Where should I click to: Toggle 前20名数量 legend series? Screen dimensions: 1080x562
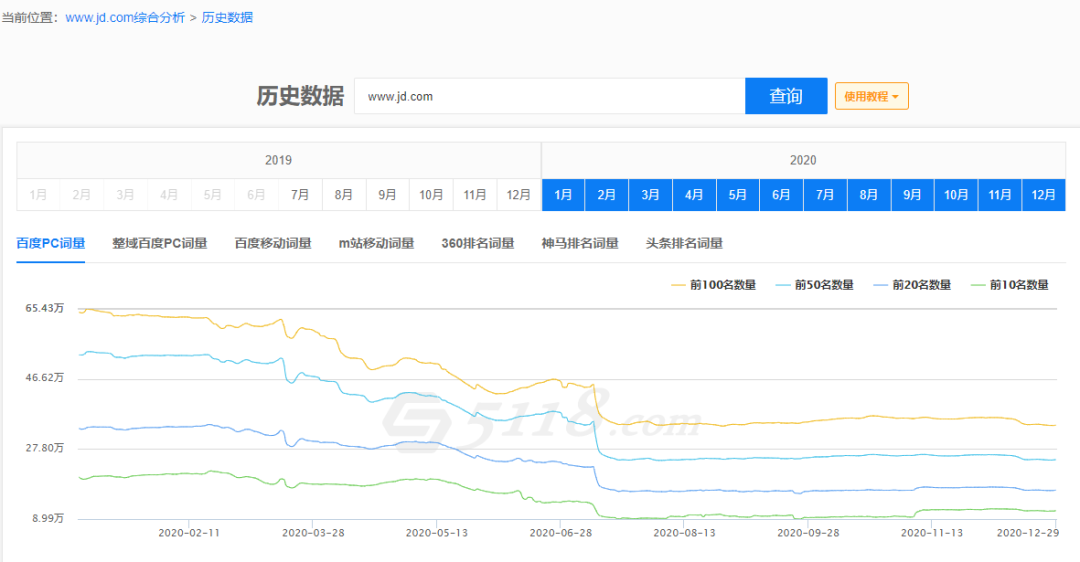click(x=913, y=285)
